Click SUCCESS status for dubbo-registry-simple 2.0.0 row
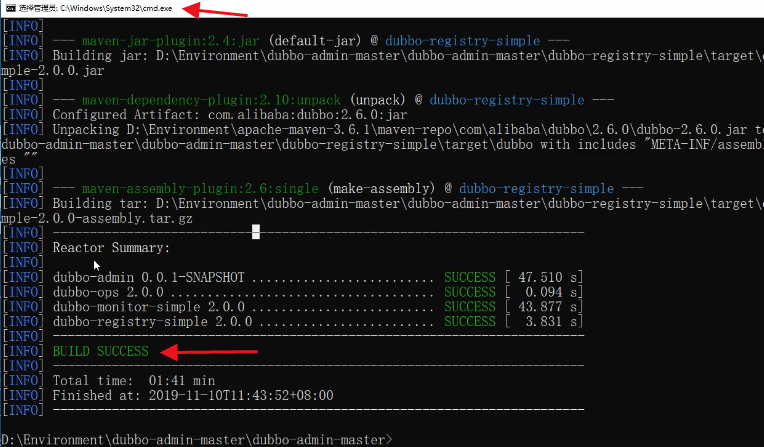Screen dimensions: 764x447 click(470, 322)
